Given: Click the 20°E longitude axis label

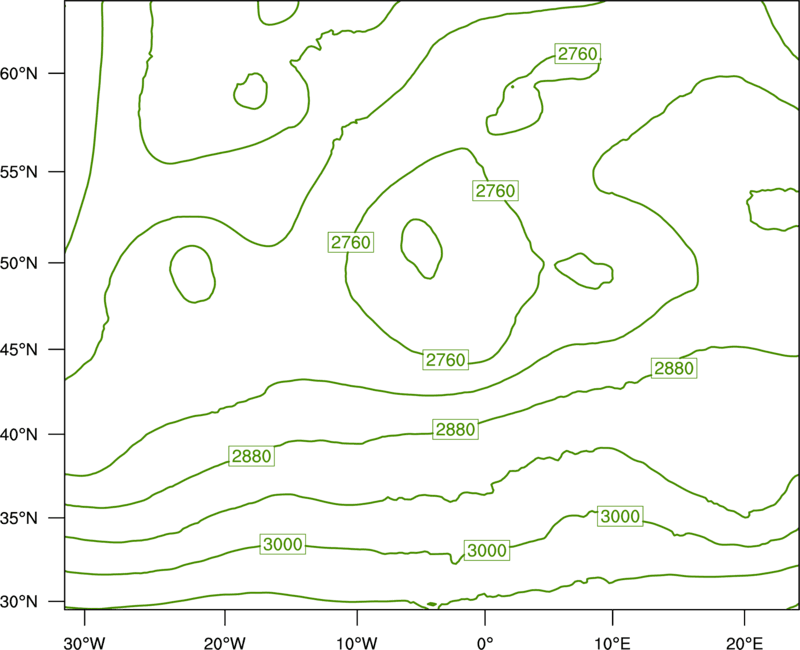Looking at the screenshot, I should point(744,643).
